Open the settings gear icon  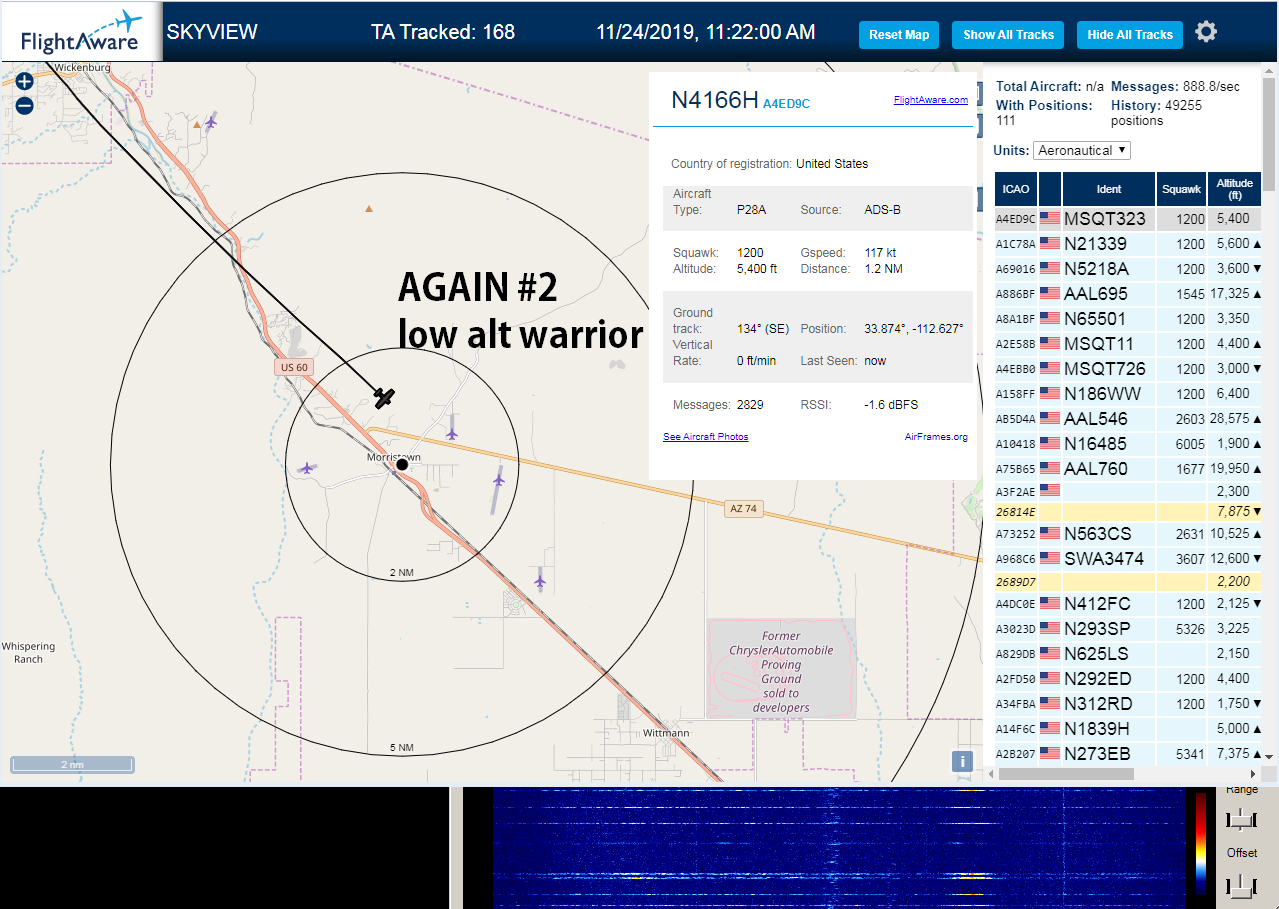tap(1206, 32)
